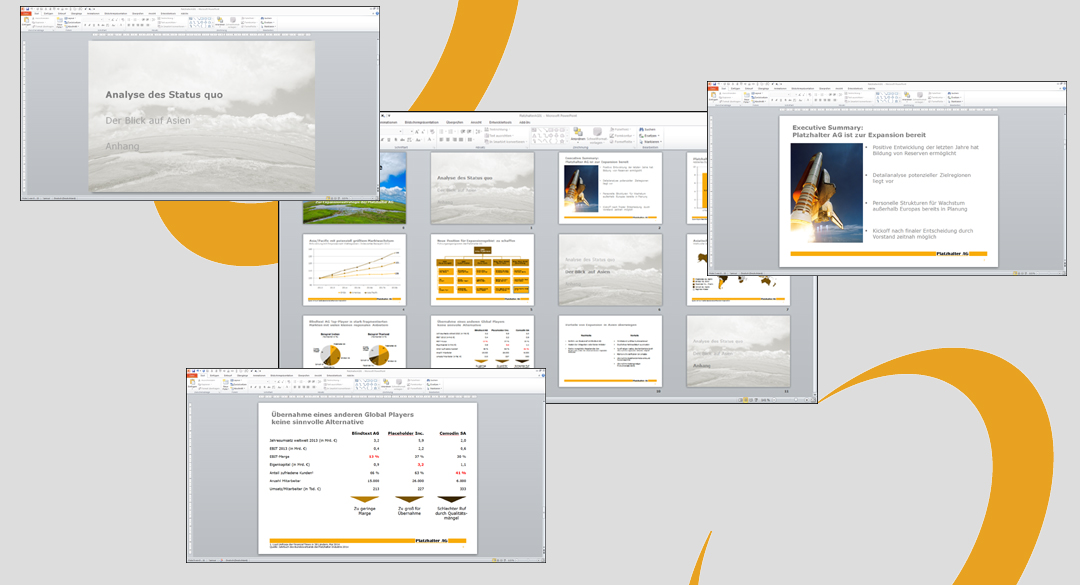
Task: Click Datei tab in the Übernahme slide window
Action: coord(192,376)
